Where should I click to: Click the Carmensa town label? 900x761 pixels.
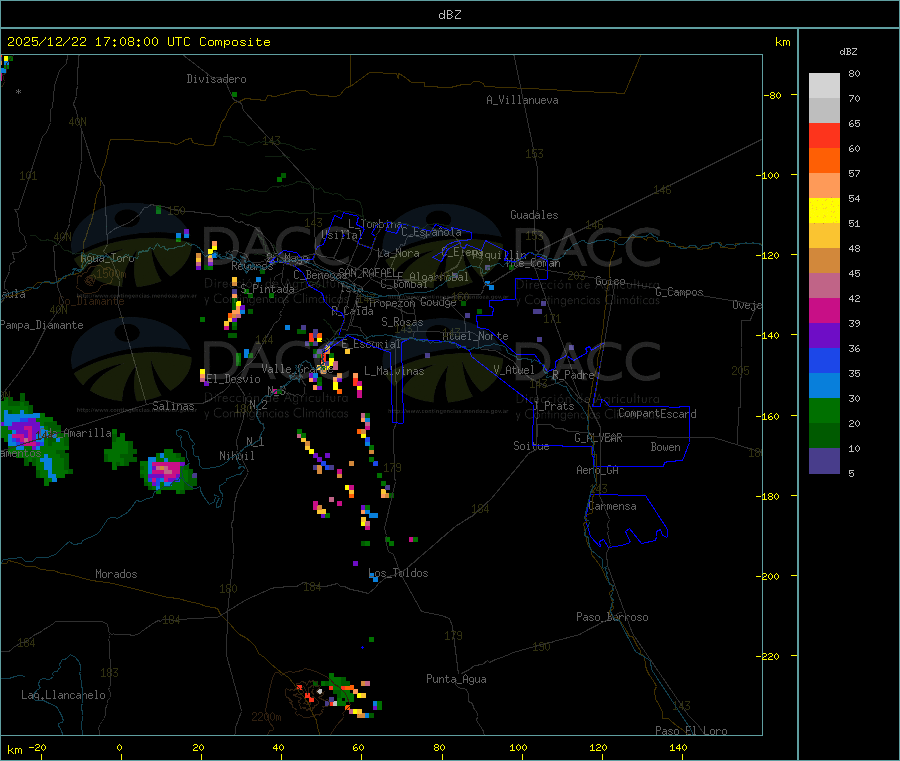tap(612, 506)
